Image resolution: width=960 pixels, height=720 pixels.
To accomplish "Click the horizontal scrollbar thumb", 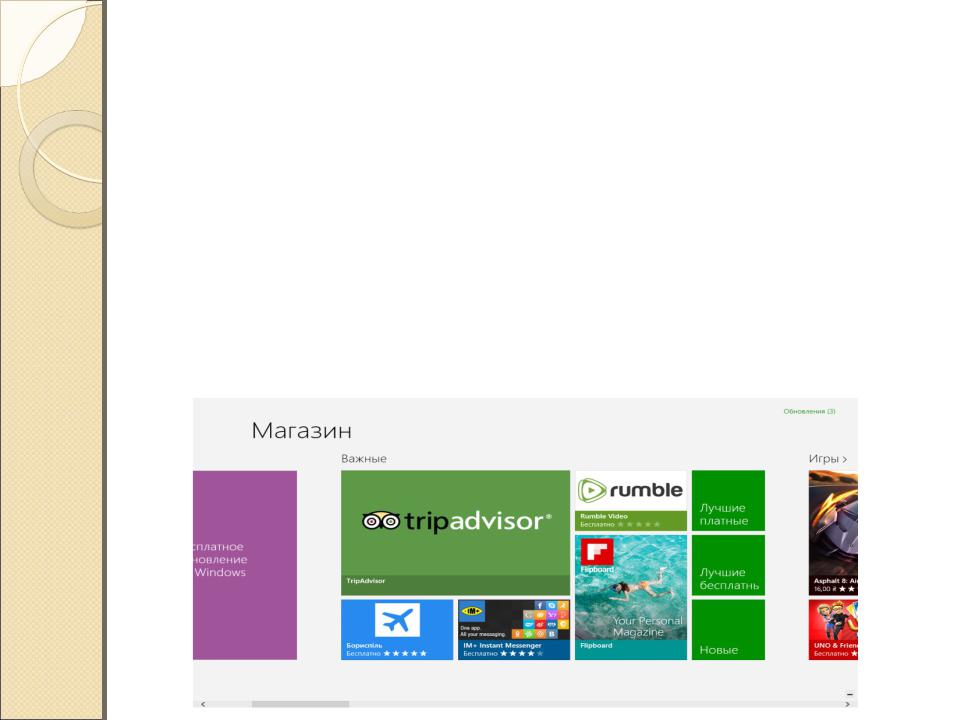I will (300, 704).
